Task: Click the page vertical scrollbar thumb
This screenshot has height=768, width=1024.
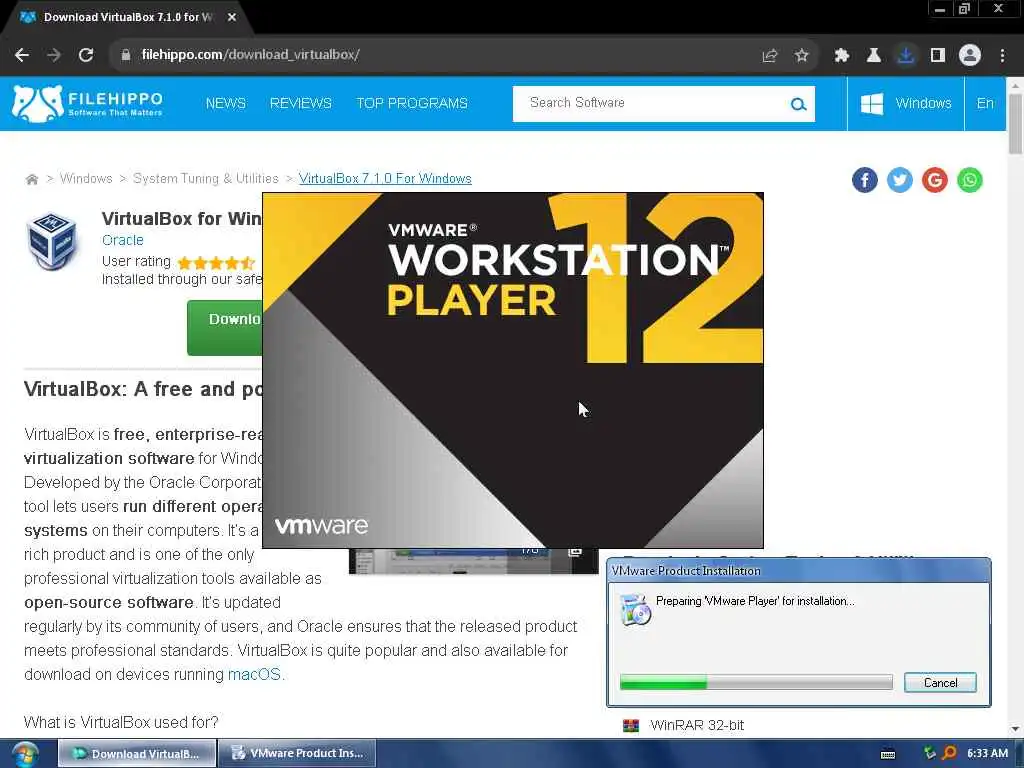Action: point(1015,124)
